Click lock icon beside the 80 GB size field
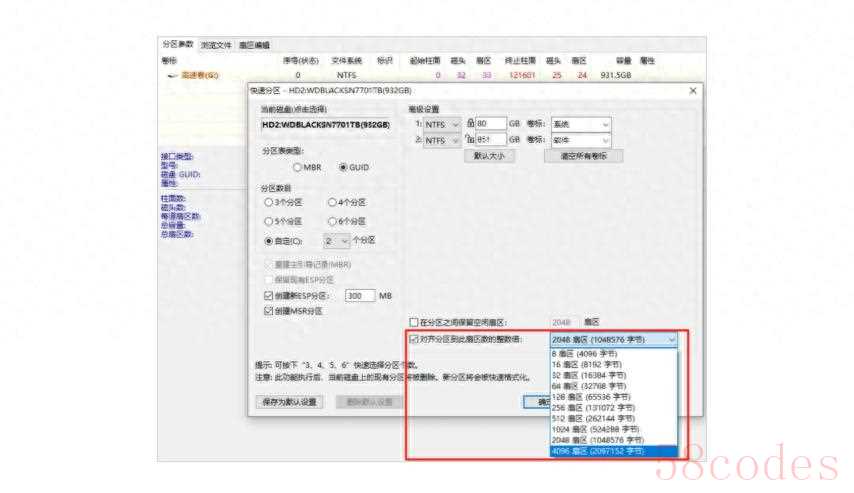854x493 pixels. [x=471, y=124]
